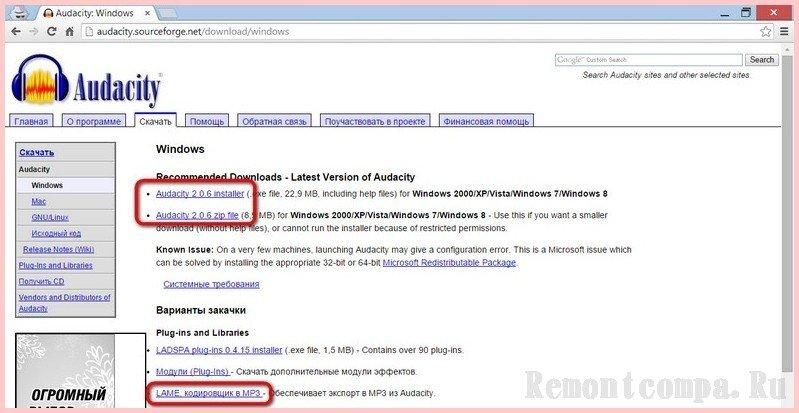
Task: Click the Audacity sidebar section label
Action: pos(34,169)
